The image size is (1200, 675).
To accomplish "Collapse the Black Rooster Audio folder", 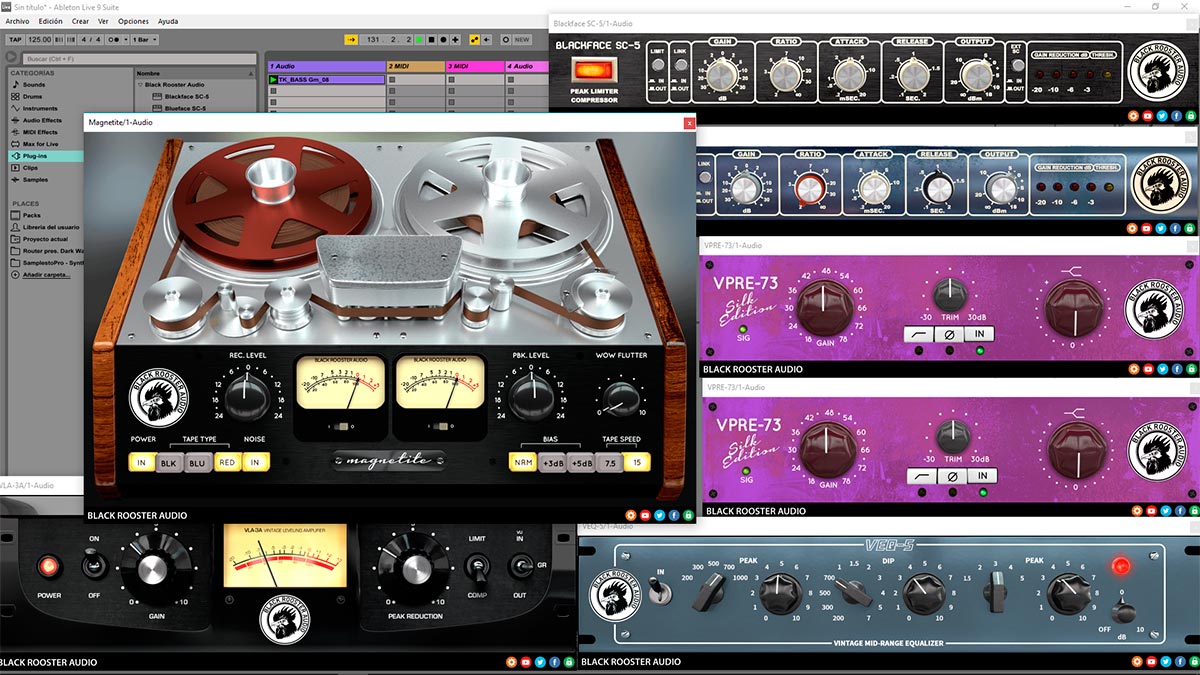I will point(141,85).
